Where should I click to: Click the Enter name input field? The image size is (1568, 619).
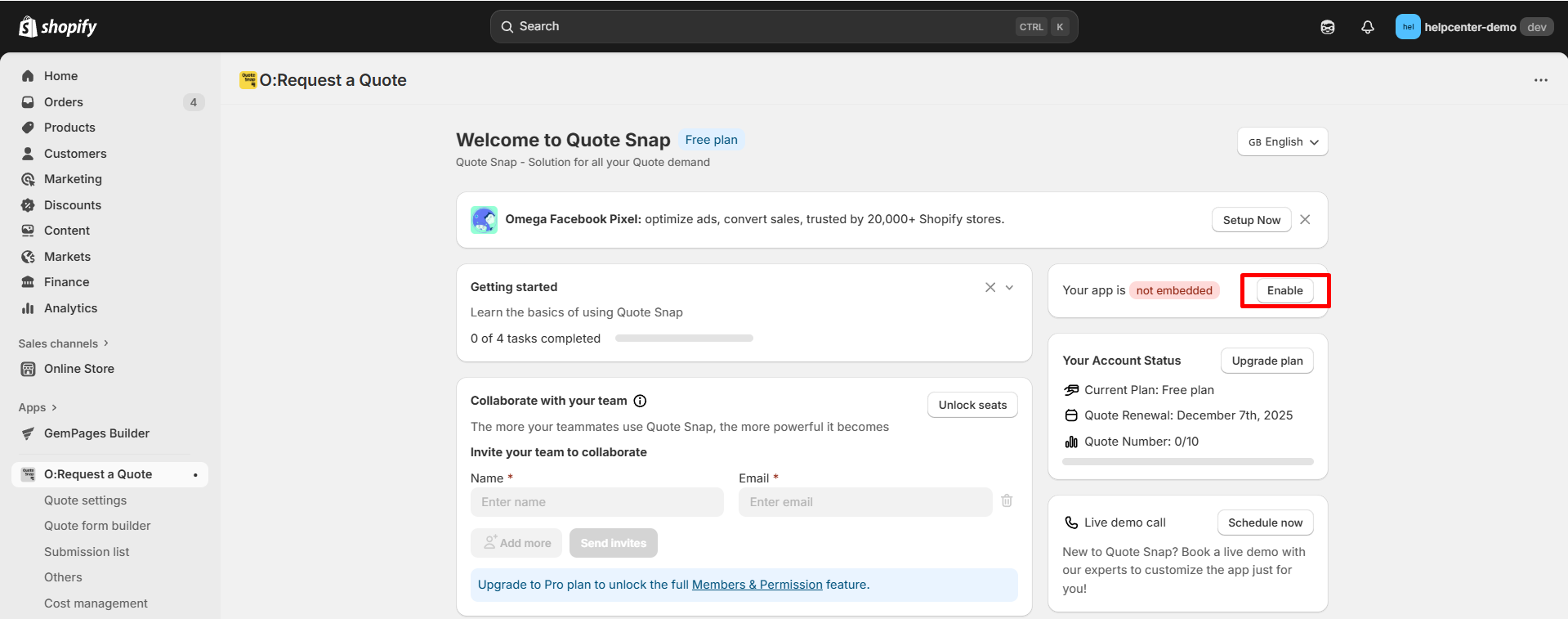coord(596,502)
